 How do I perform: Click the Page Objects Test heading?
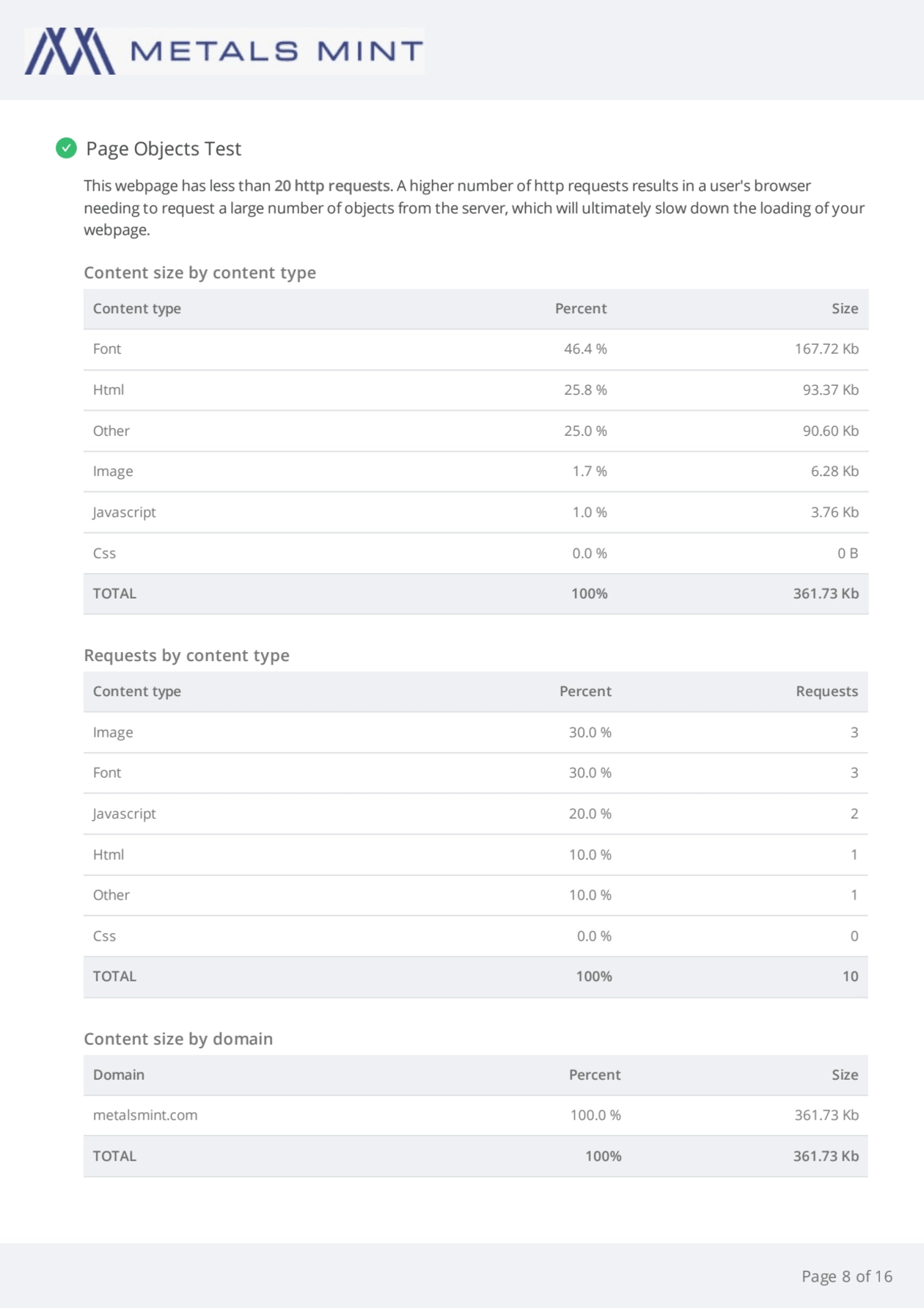pyautogui.click(x=163, y=149)
